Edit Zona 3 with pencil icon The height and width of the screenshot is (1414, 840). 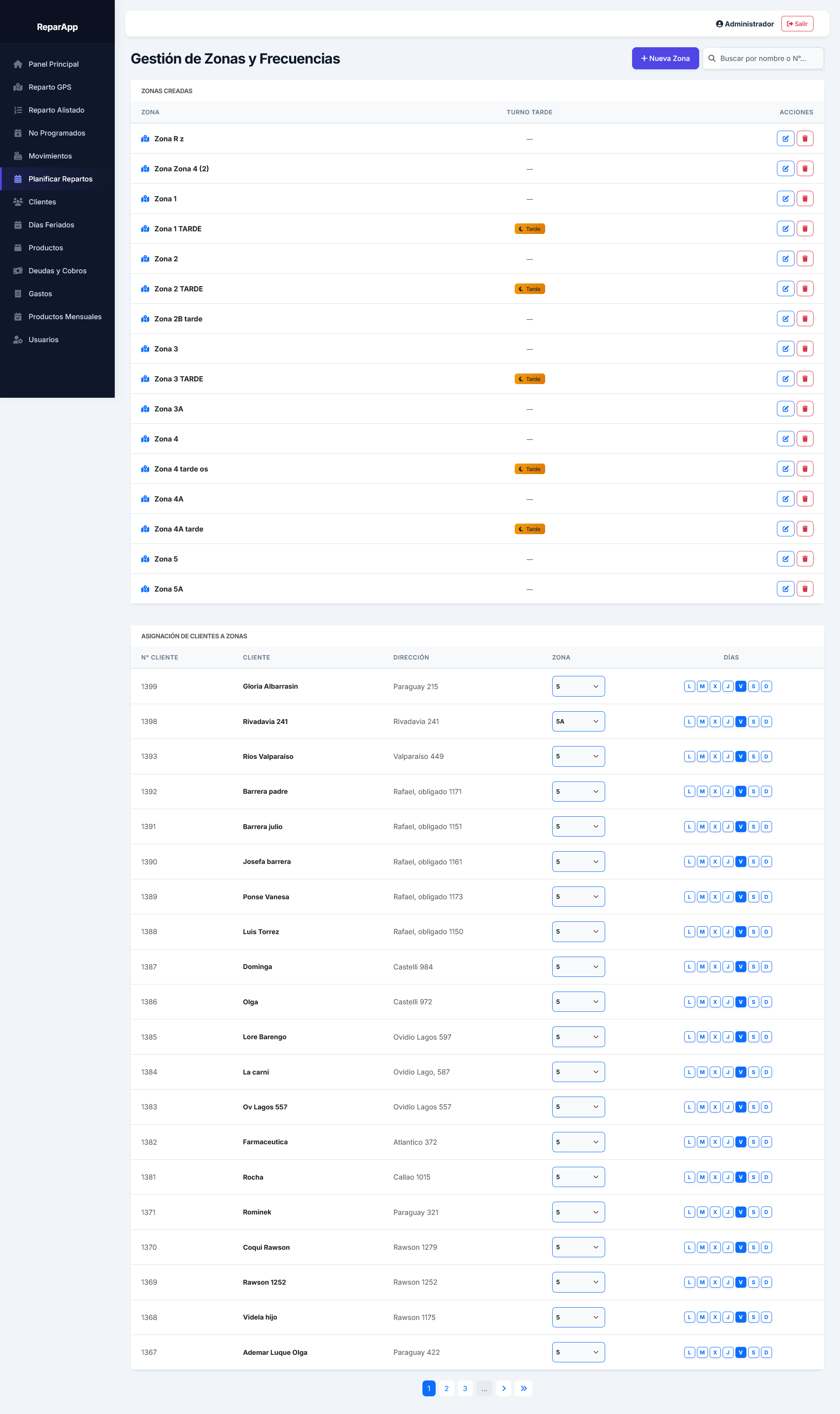click(x=785, y=349)
